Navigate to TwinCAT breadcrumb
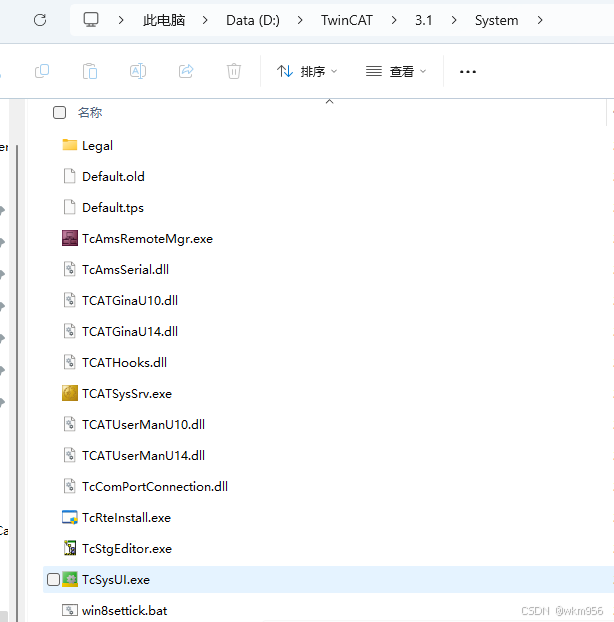The height and width of the screenshot is (622, 614). [x=347, y=20]
